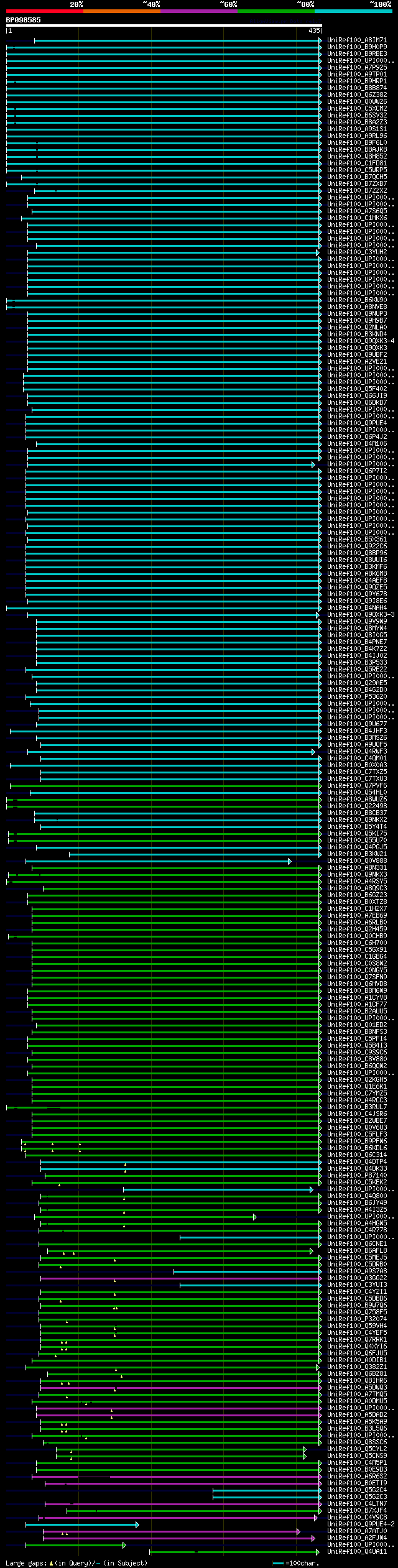Click the hit label UniRef100_A8IM71
The height and width of the screenshot is (1568, 398).
coord(357,40)
